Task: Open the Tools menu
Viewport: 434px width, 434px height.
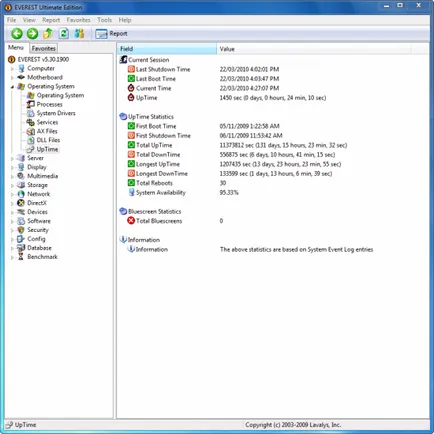Action: [104, 20]
